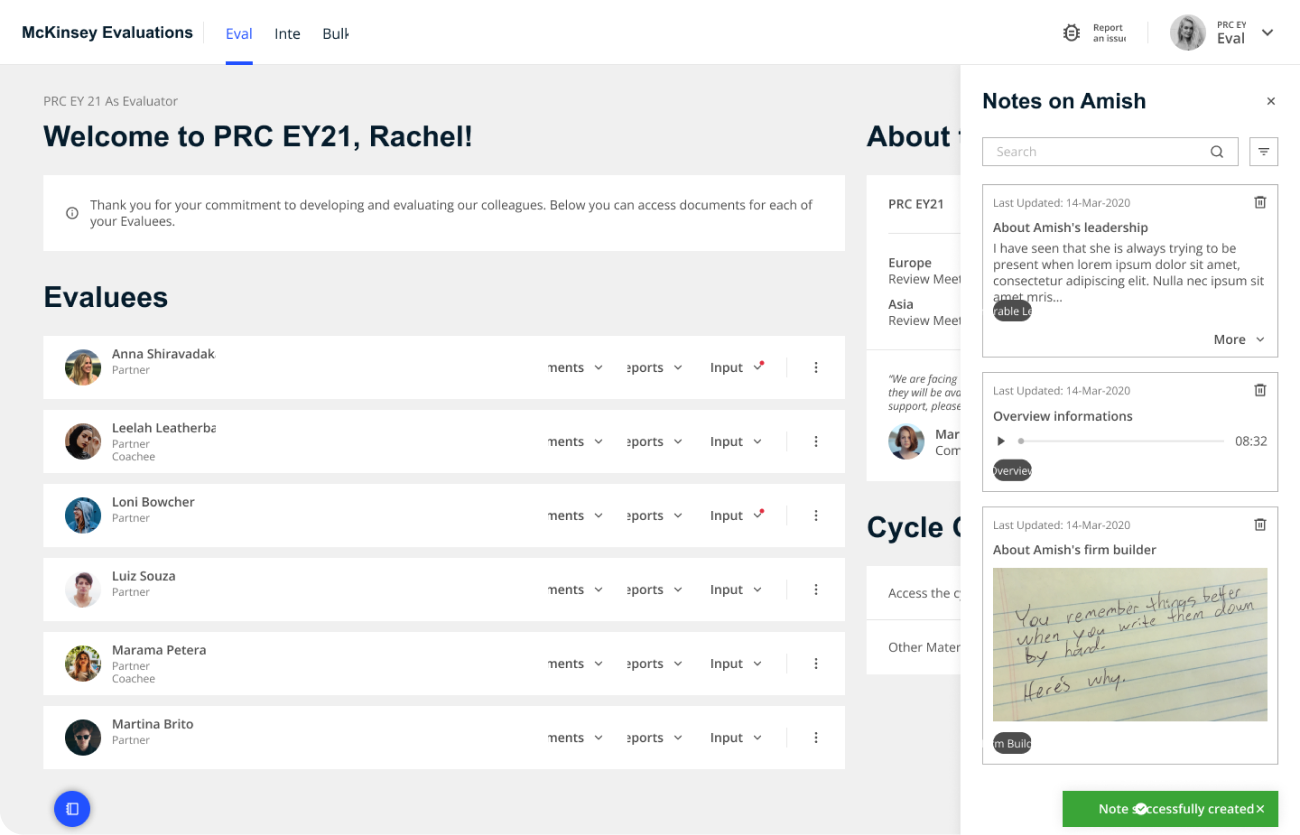
Task: Click the About Amish's firm builder title
Action: click(1074, 550)
